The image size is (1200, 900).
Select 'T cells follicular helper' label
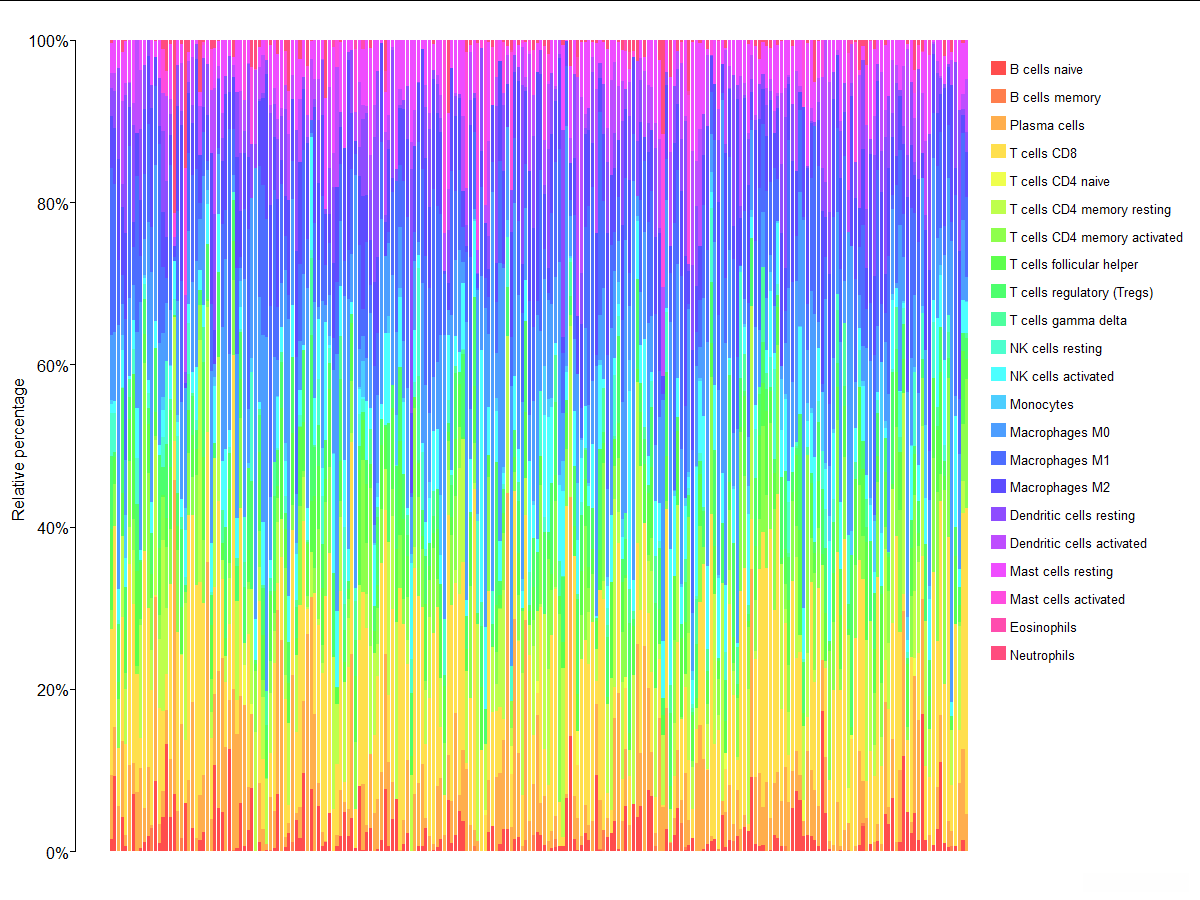pos(1074,264)
